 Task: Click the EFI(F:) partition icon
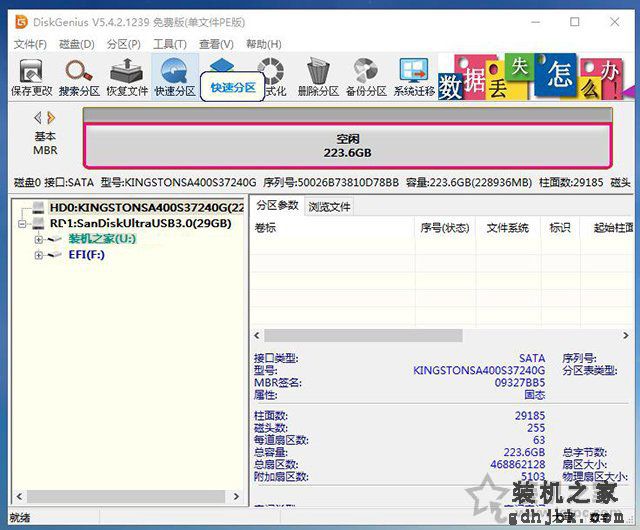pyautogui.click(x=55, y=255)
